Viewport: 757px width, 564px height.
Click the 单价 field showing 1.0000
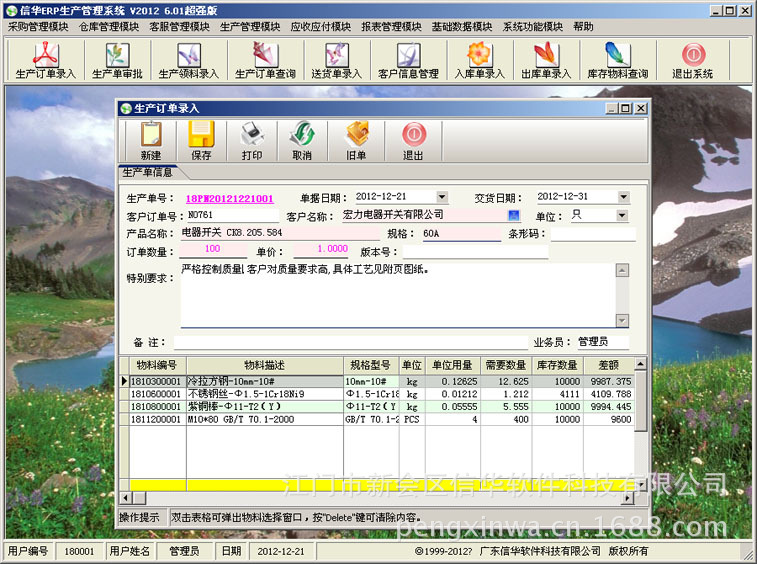[x=322, y=249]
